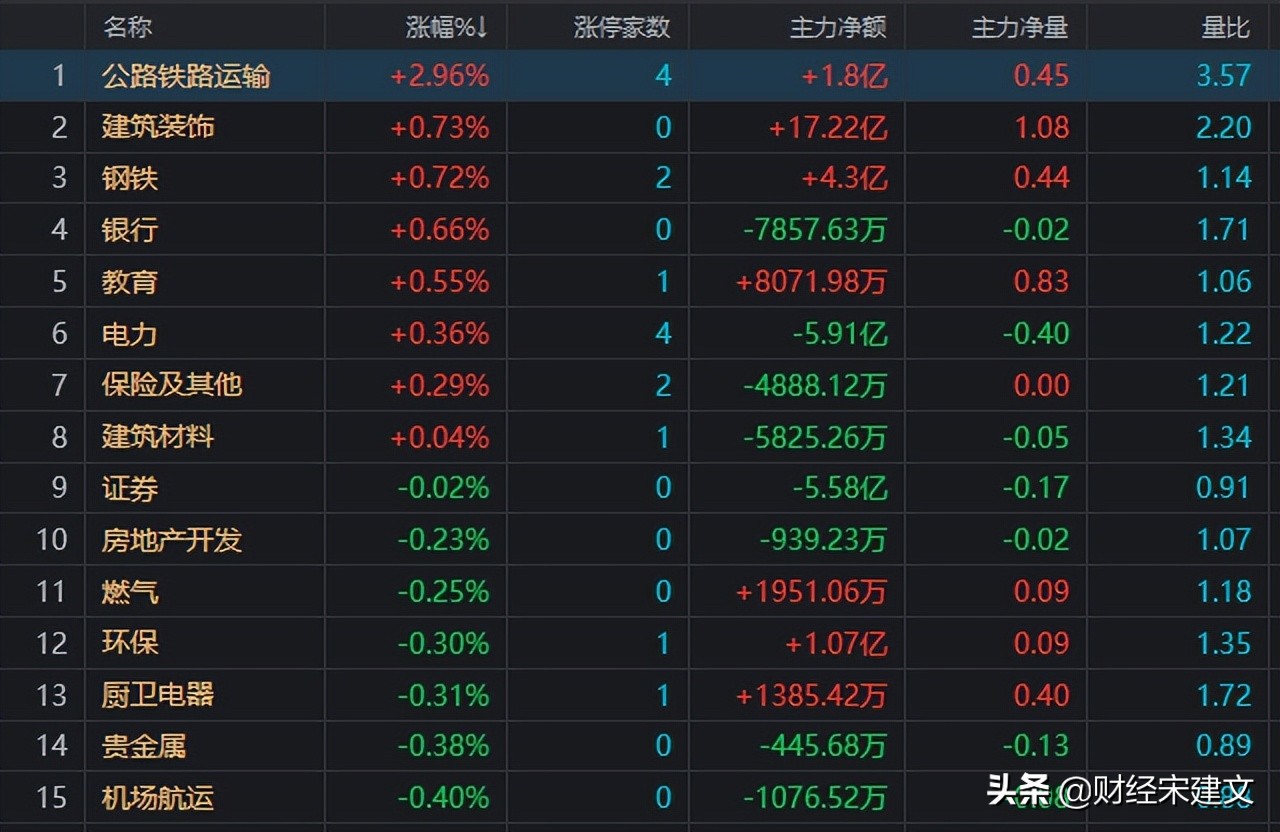Screen dimensions: 1280x832
Task: Click the 证券 sector name
Action: point(128,488)
